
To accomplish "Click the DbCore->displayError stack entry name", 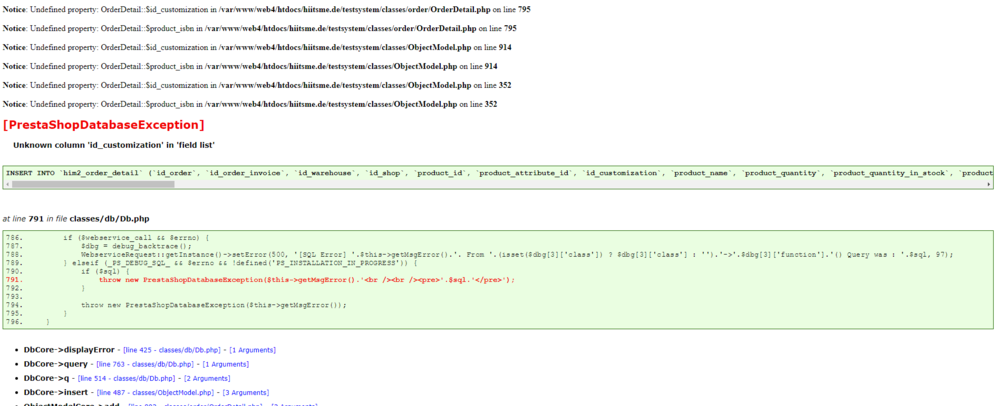I will click(x=69, y=350).
